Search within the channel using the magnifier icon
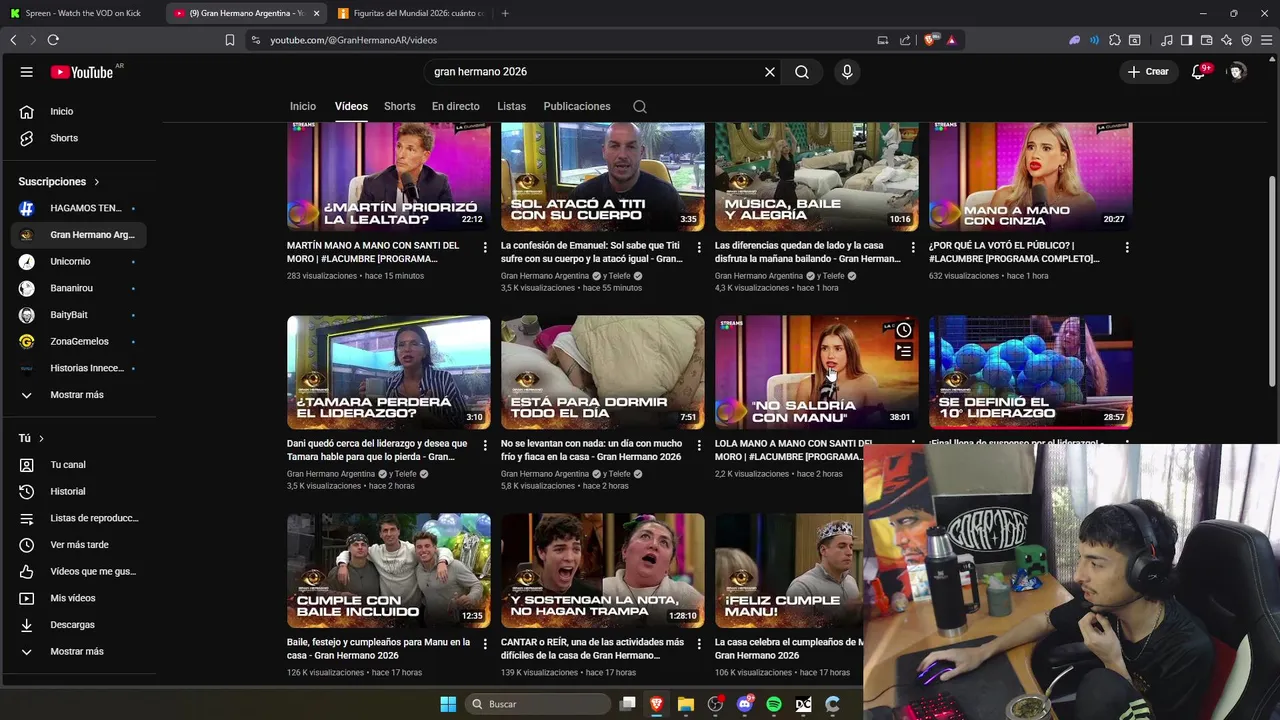Screen dimensions: 1280x720 point(640,107)
